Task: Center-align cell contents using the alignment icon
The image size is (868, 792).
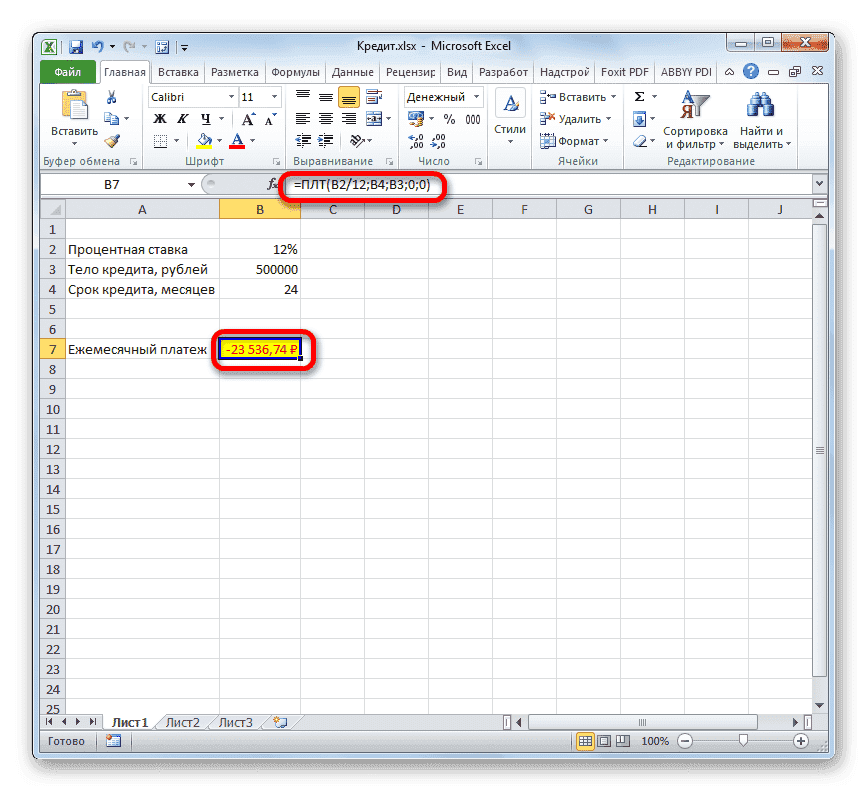Action: click(324, 118)
